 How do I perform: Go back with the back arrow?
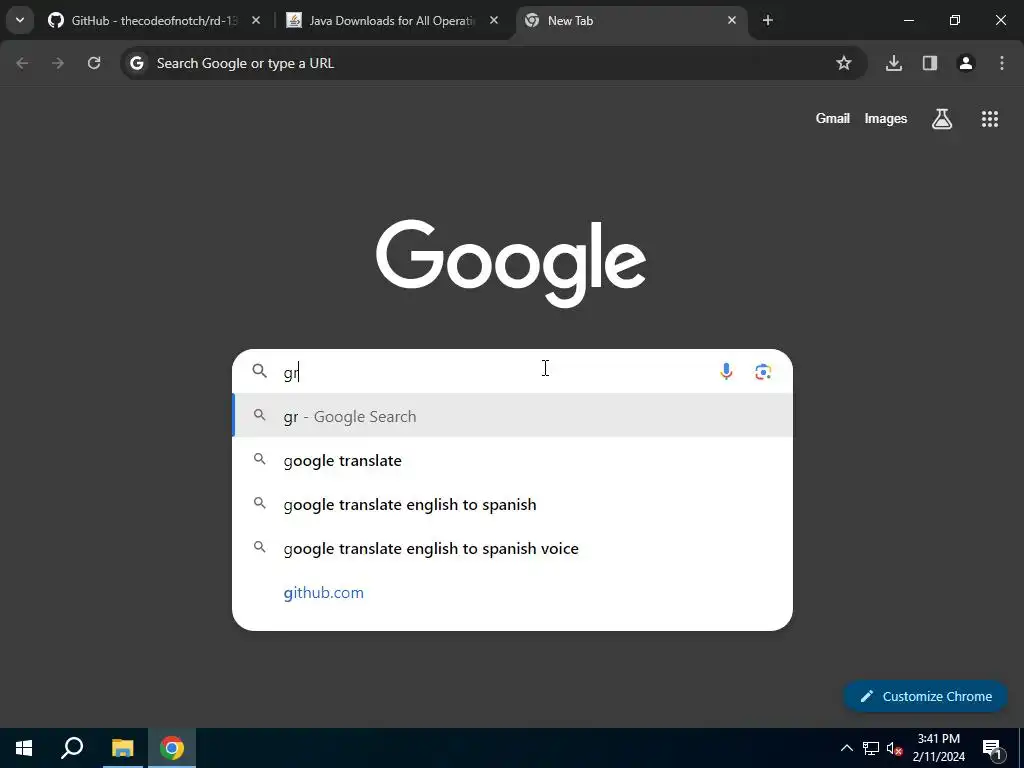pos(22,63)
